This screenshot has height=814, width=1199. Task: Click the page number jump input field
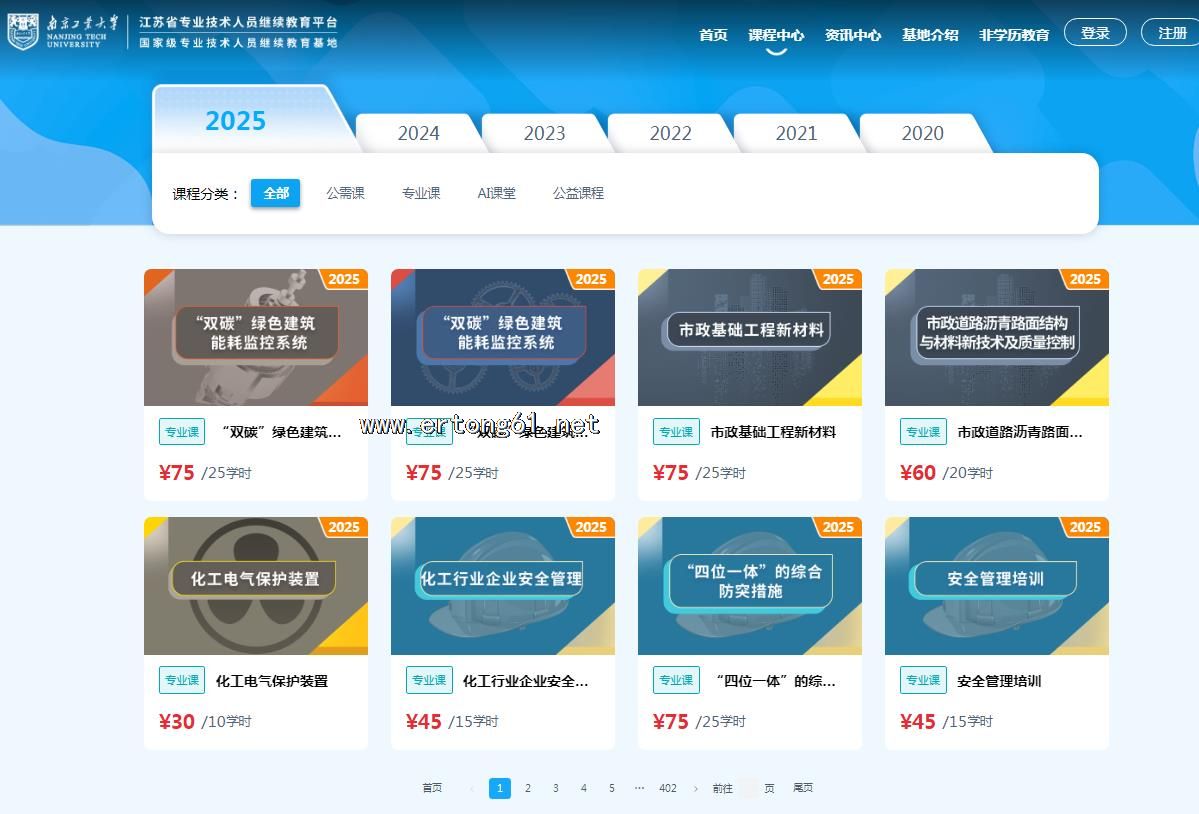[x=749, y=788]
